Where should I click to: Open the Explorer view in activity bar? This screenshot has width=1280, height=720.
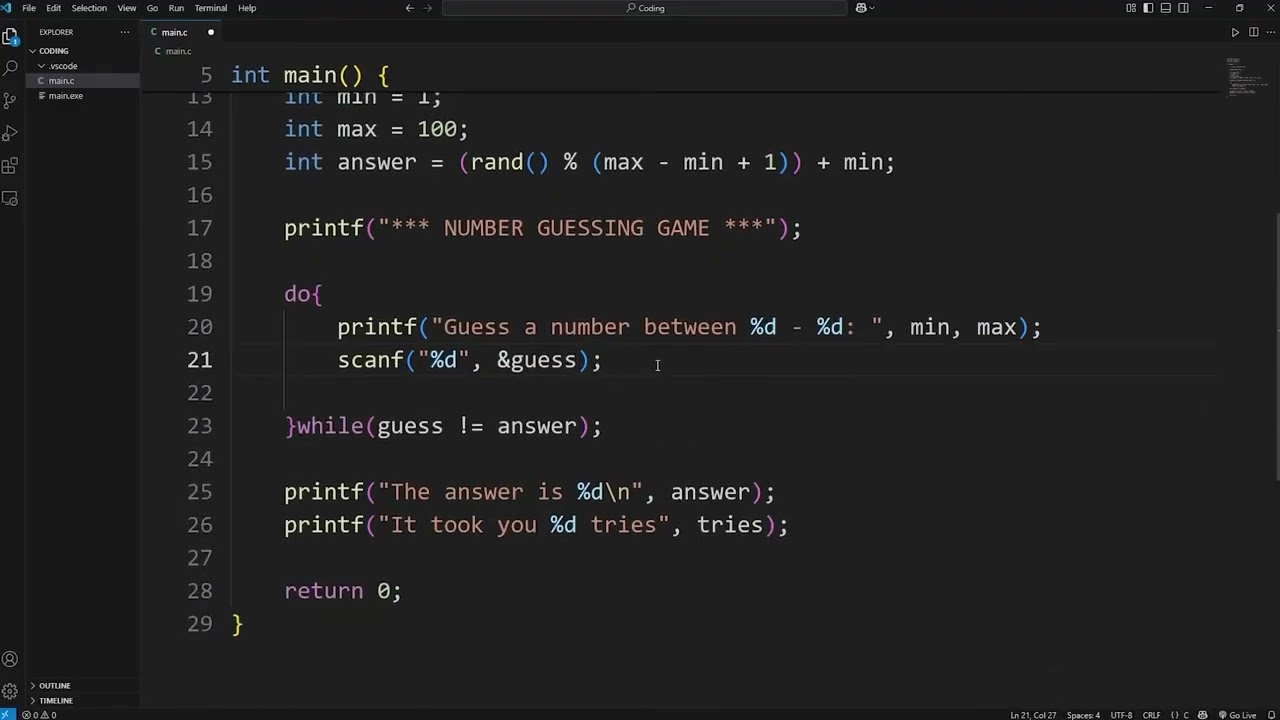click(10, 37)
